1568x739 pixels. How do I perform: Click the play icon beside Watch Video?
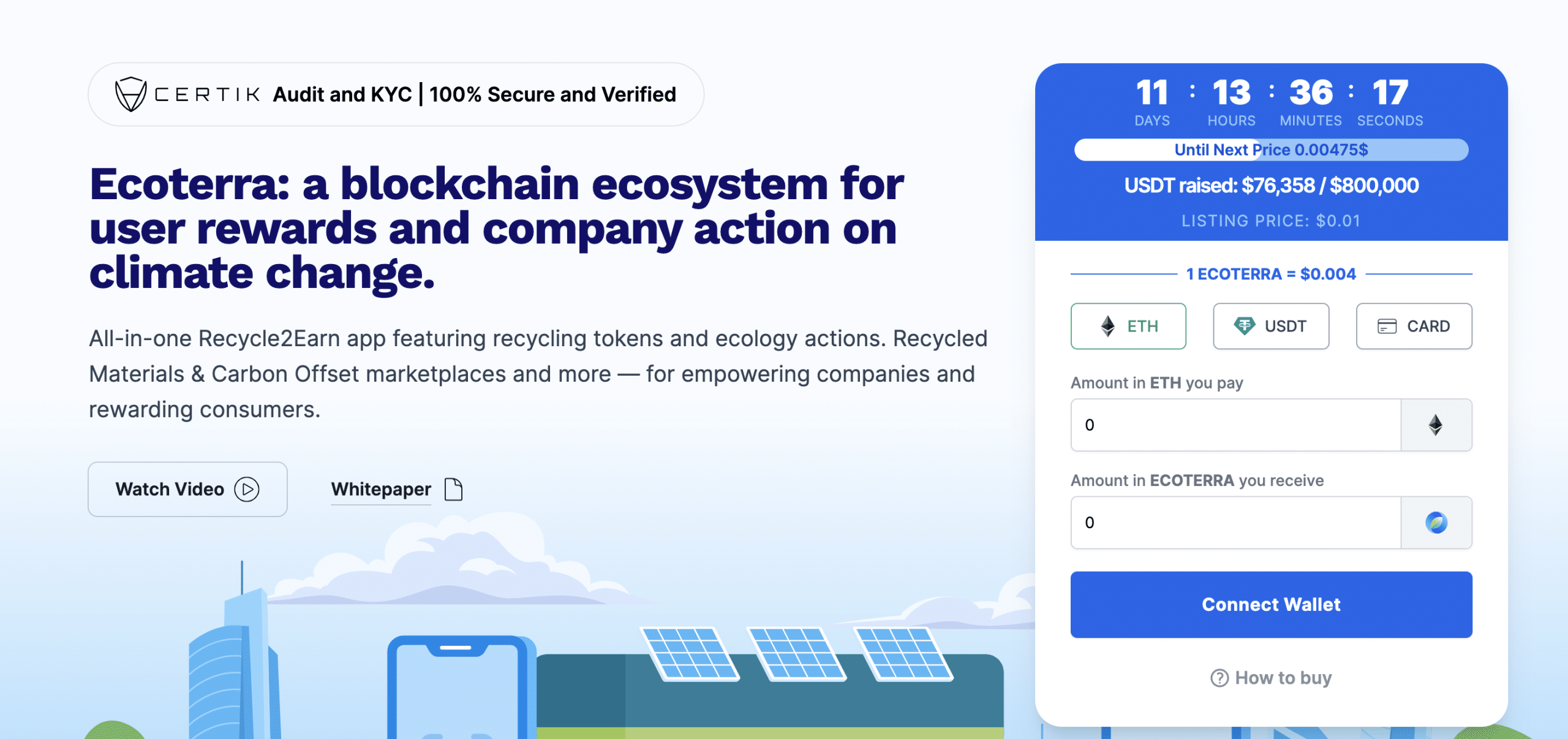click(x=247, y=490)
